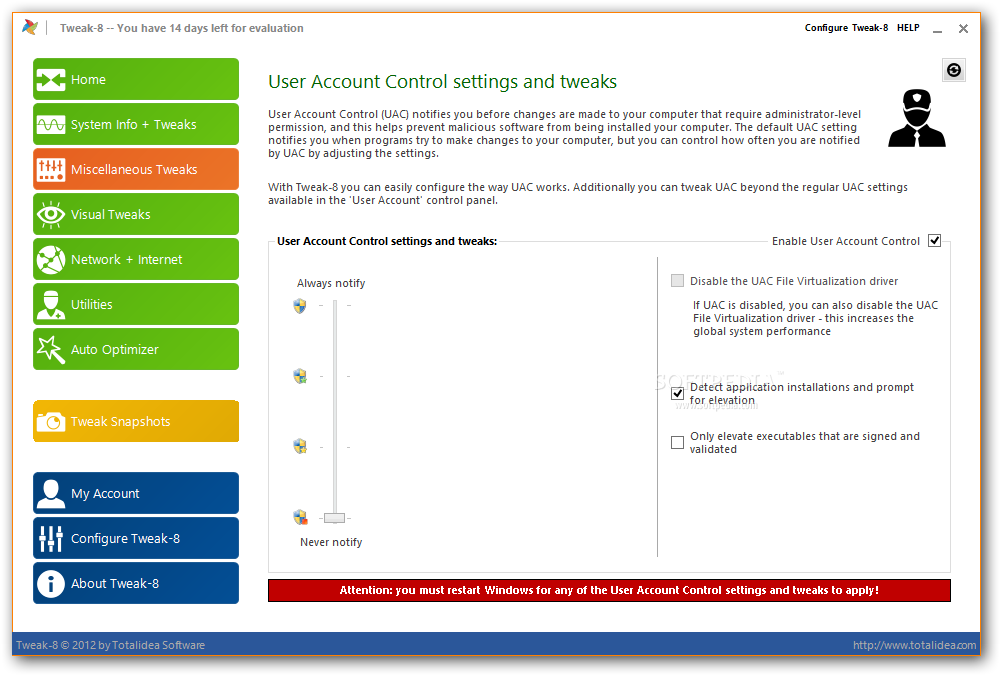Click the UAC notification slider handle

335,518
